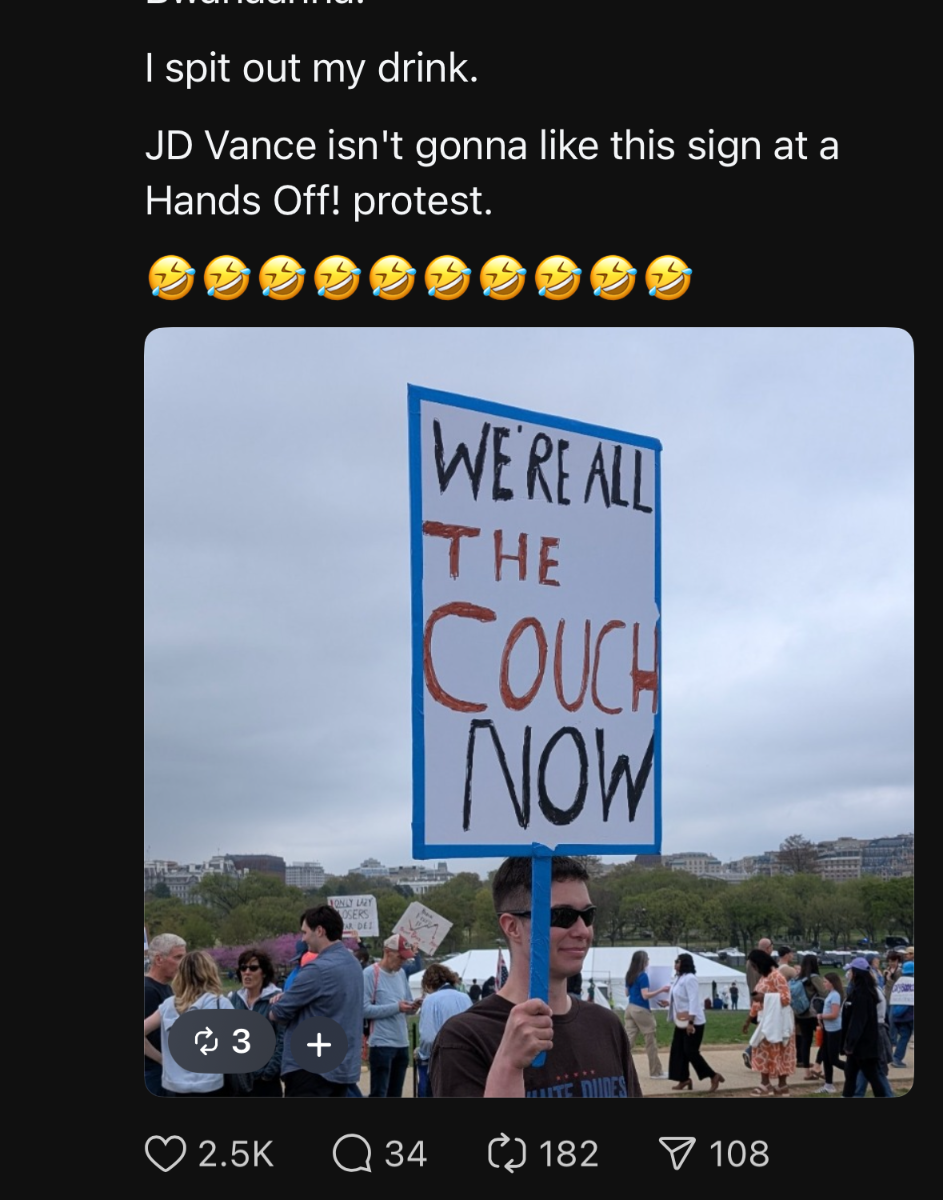Viewport: 943px width, 1200px height.
Task: Click the plus icon overlaid on the photo
Action: click(x=319, y=1045)
